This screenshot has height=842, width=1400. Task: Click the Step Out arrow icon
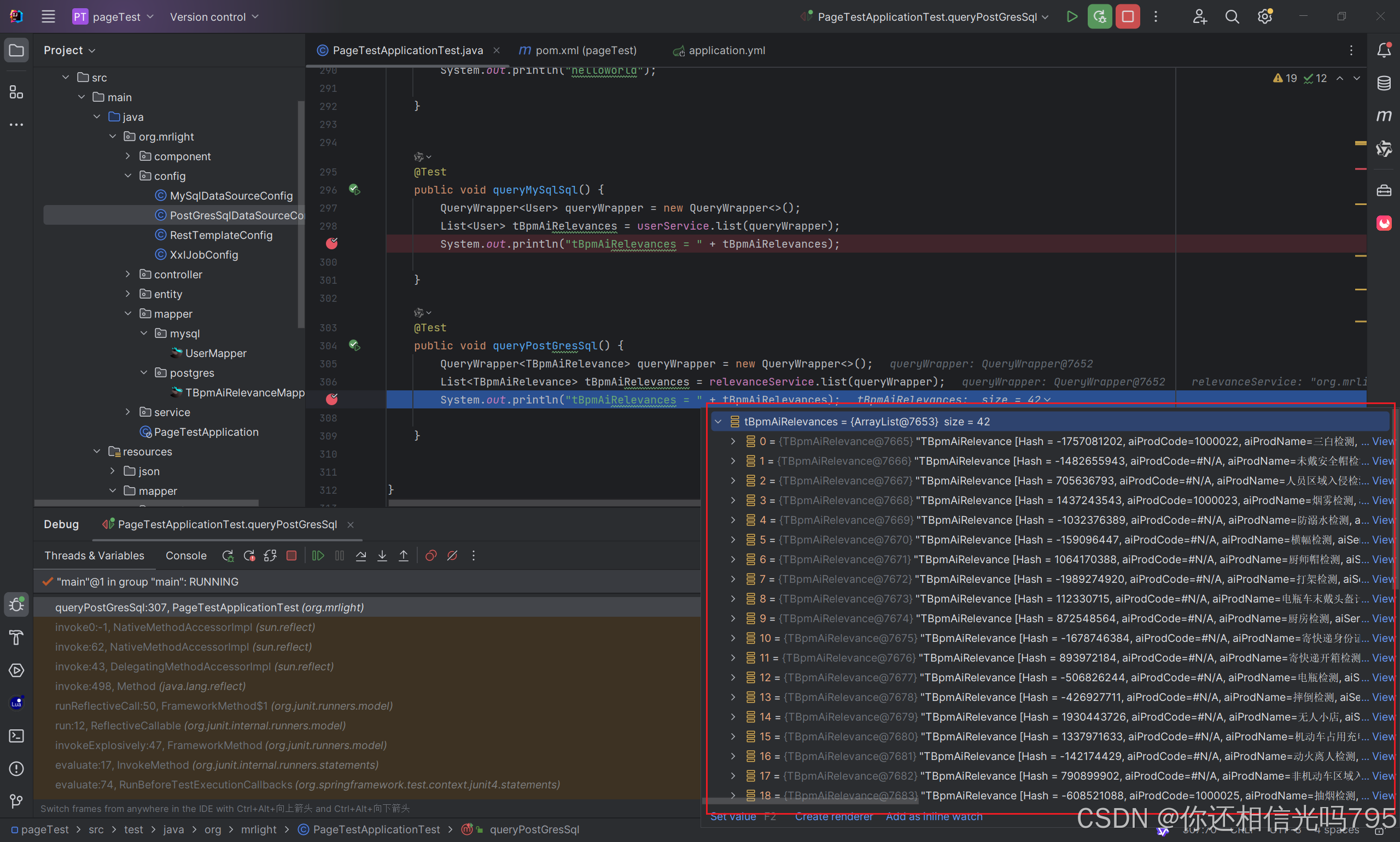click(404, 556)
